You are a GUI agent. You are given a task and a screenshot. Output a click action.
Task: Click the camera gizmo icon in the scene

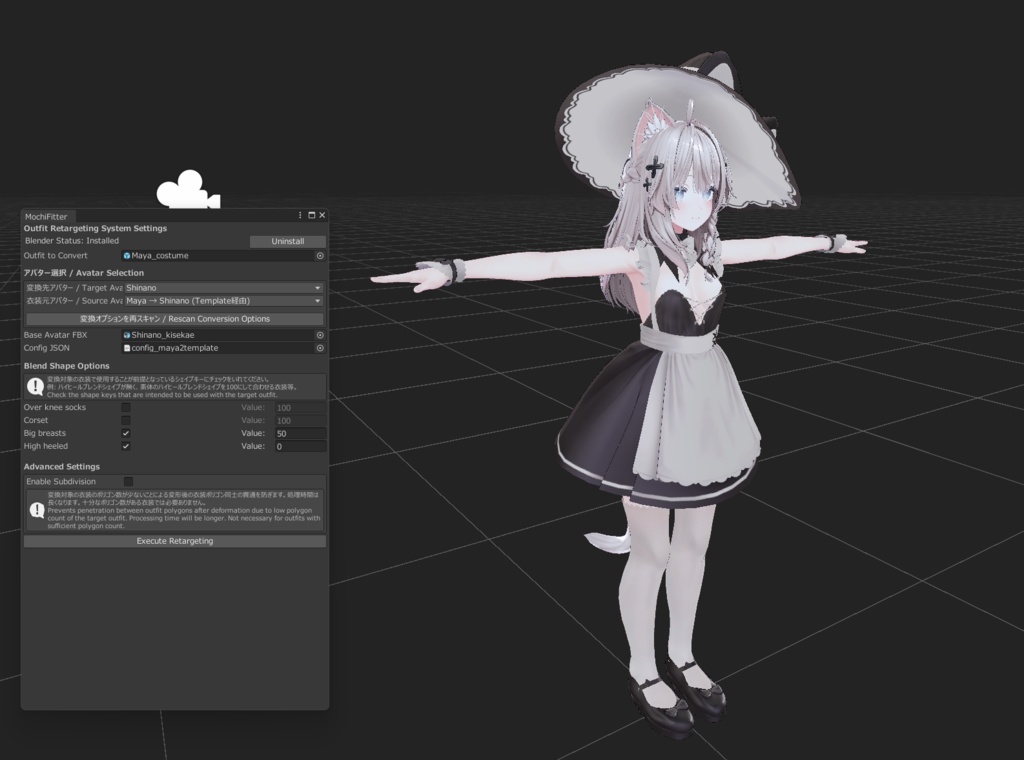point(188,189)
